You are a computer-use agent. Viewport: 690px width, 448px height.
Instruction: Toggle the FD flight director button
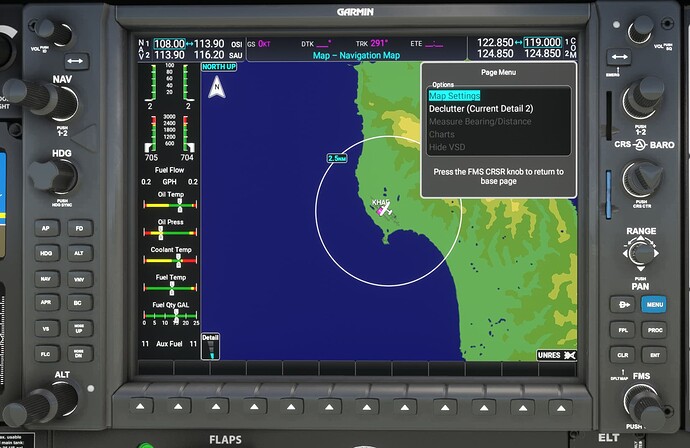coord(77,228)
